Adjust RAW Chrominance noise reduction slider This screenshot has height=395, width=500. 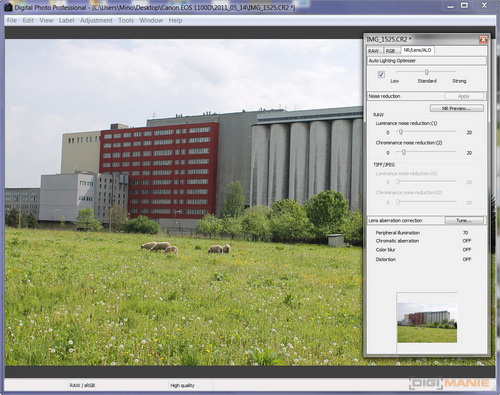404,152
